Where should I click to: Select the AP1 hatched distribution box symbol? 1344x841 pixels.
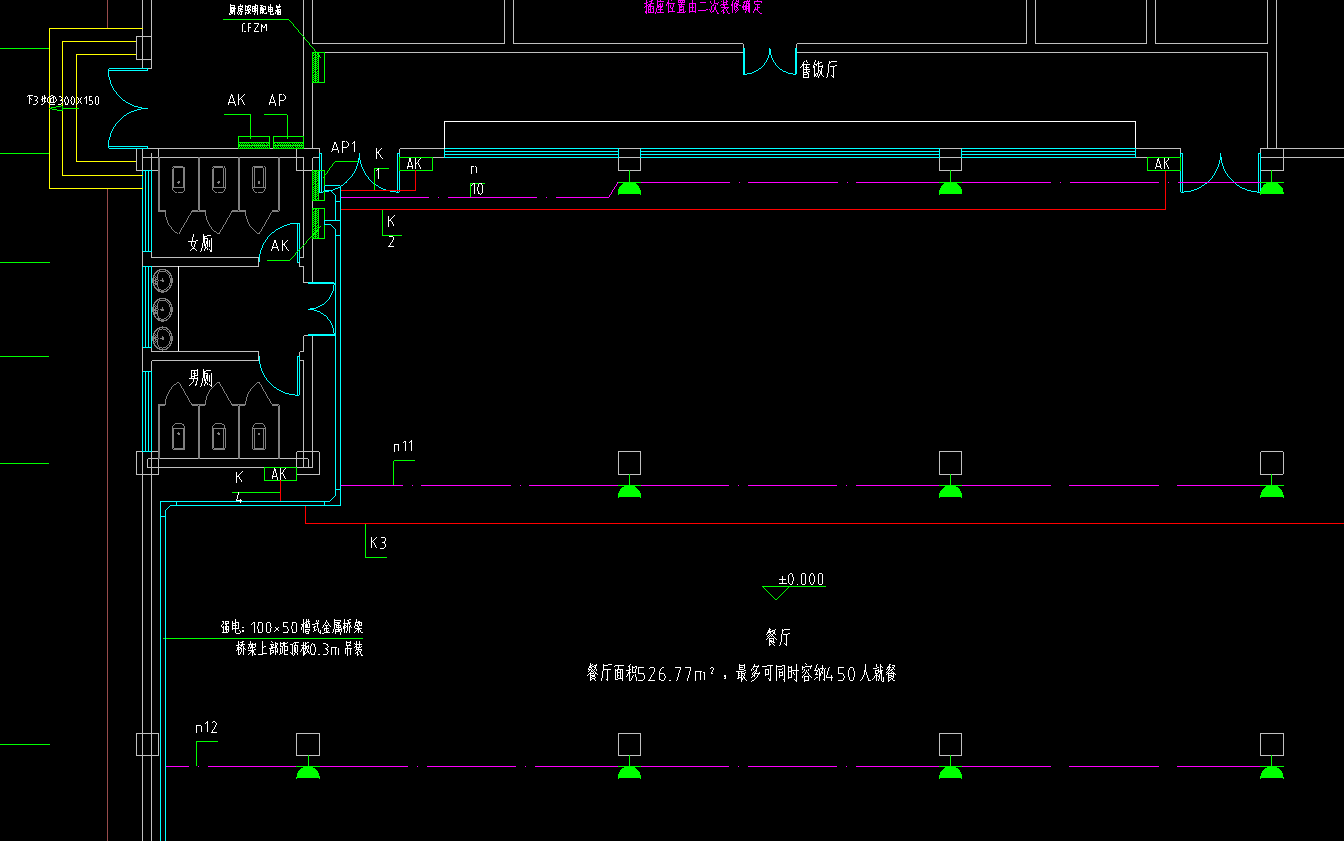[318, 184]
